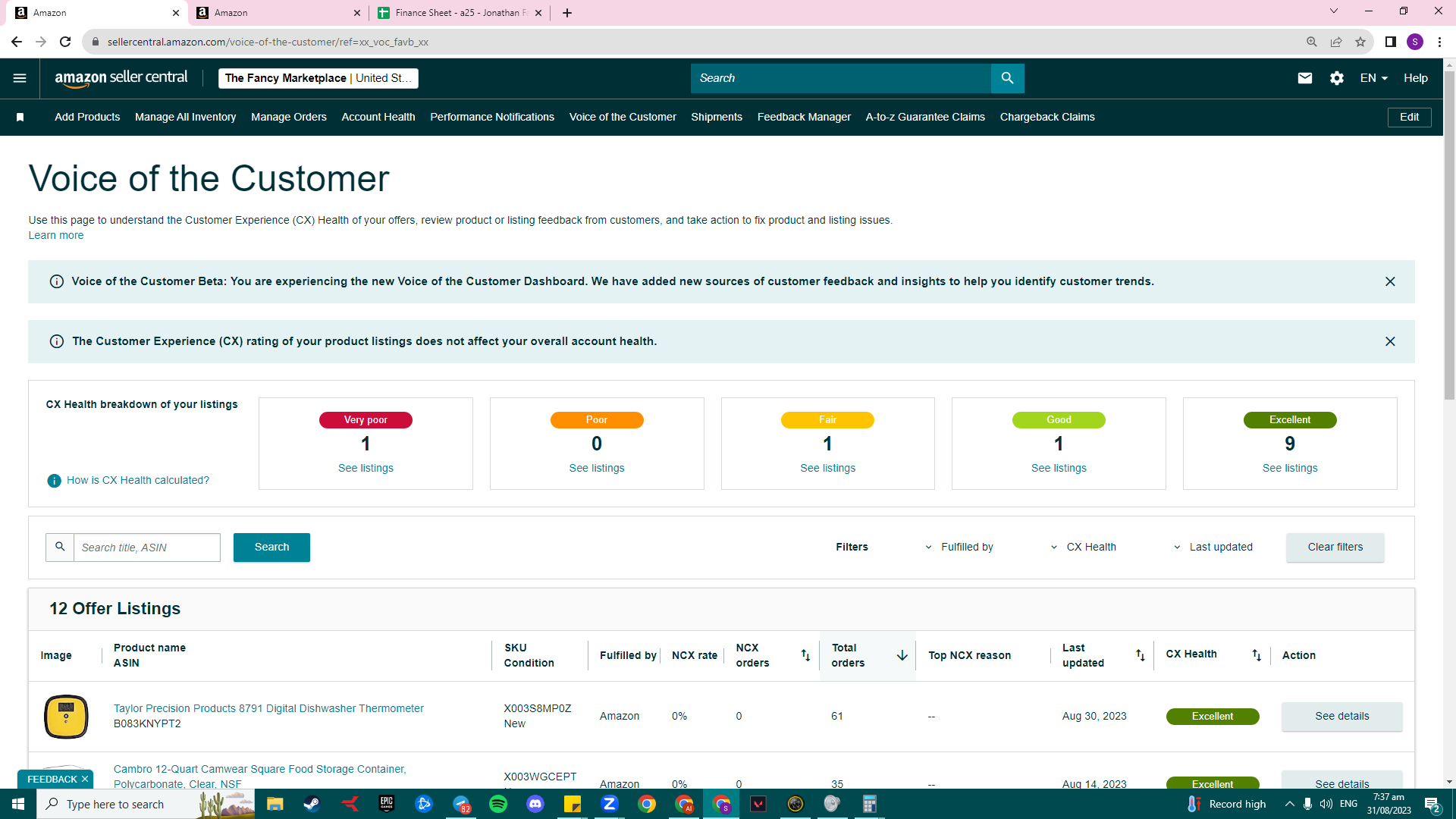The image size is (1456, 819).
Task: Switch to the second Amazon browser tab
Action: coord(277,13)
